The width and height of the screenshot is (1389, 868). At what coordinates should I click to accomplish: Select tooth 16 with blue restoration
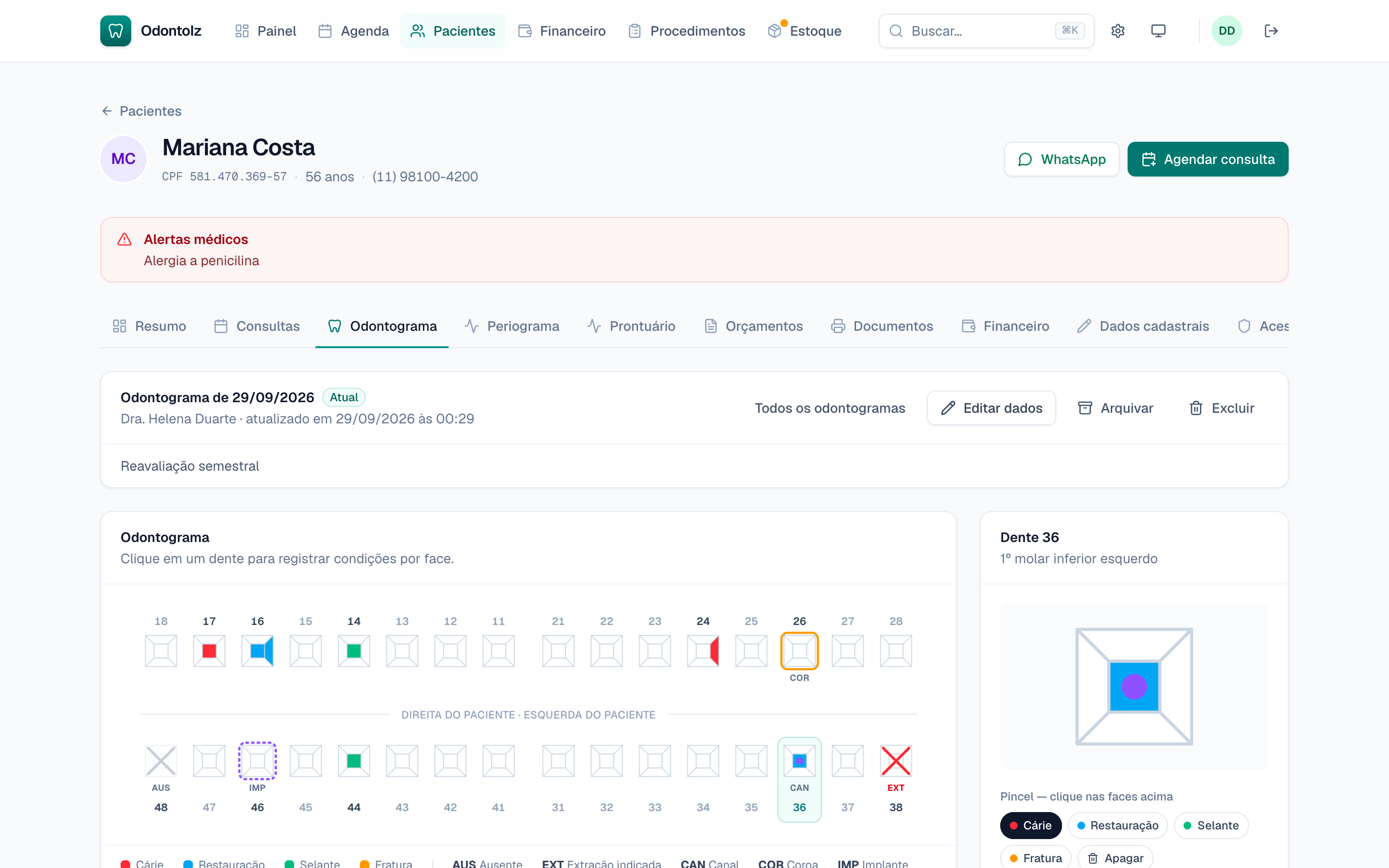tap(257, 651)
